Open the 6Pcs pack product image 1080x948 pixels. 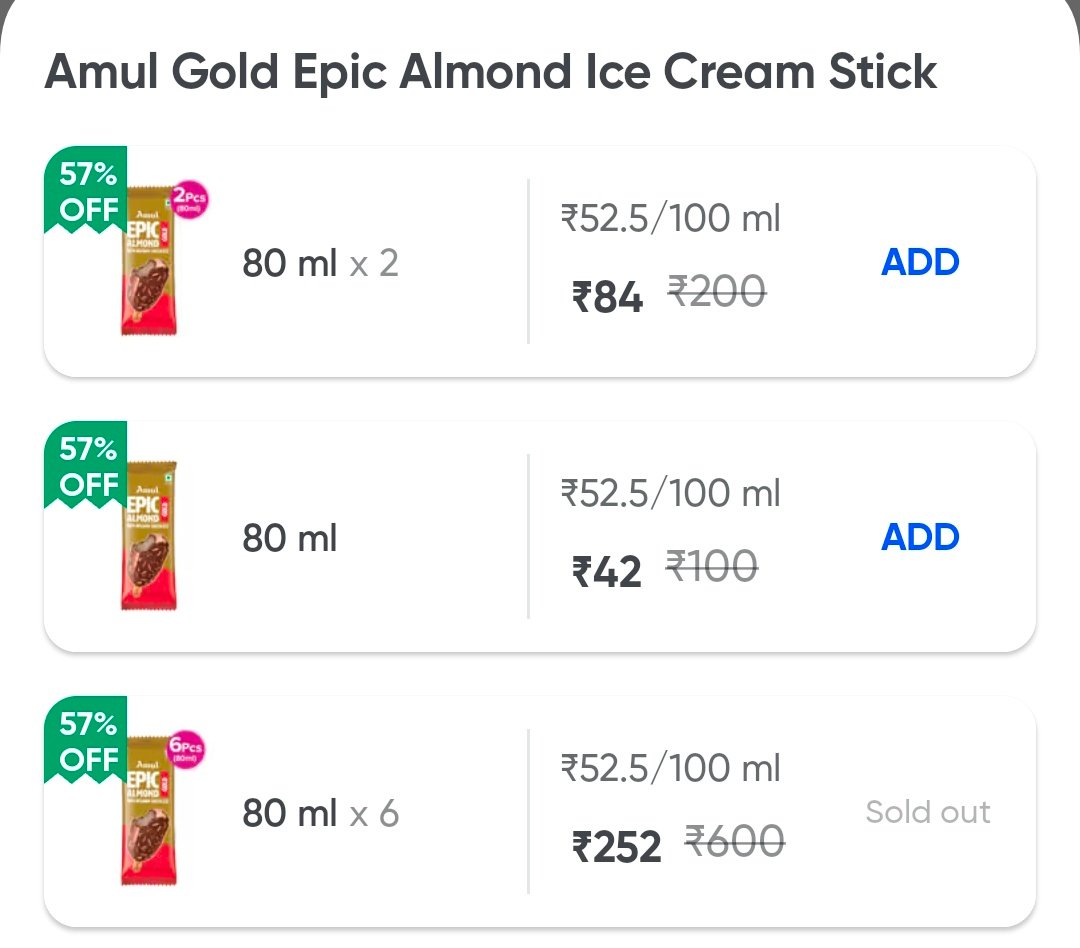149,811
